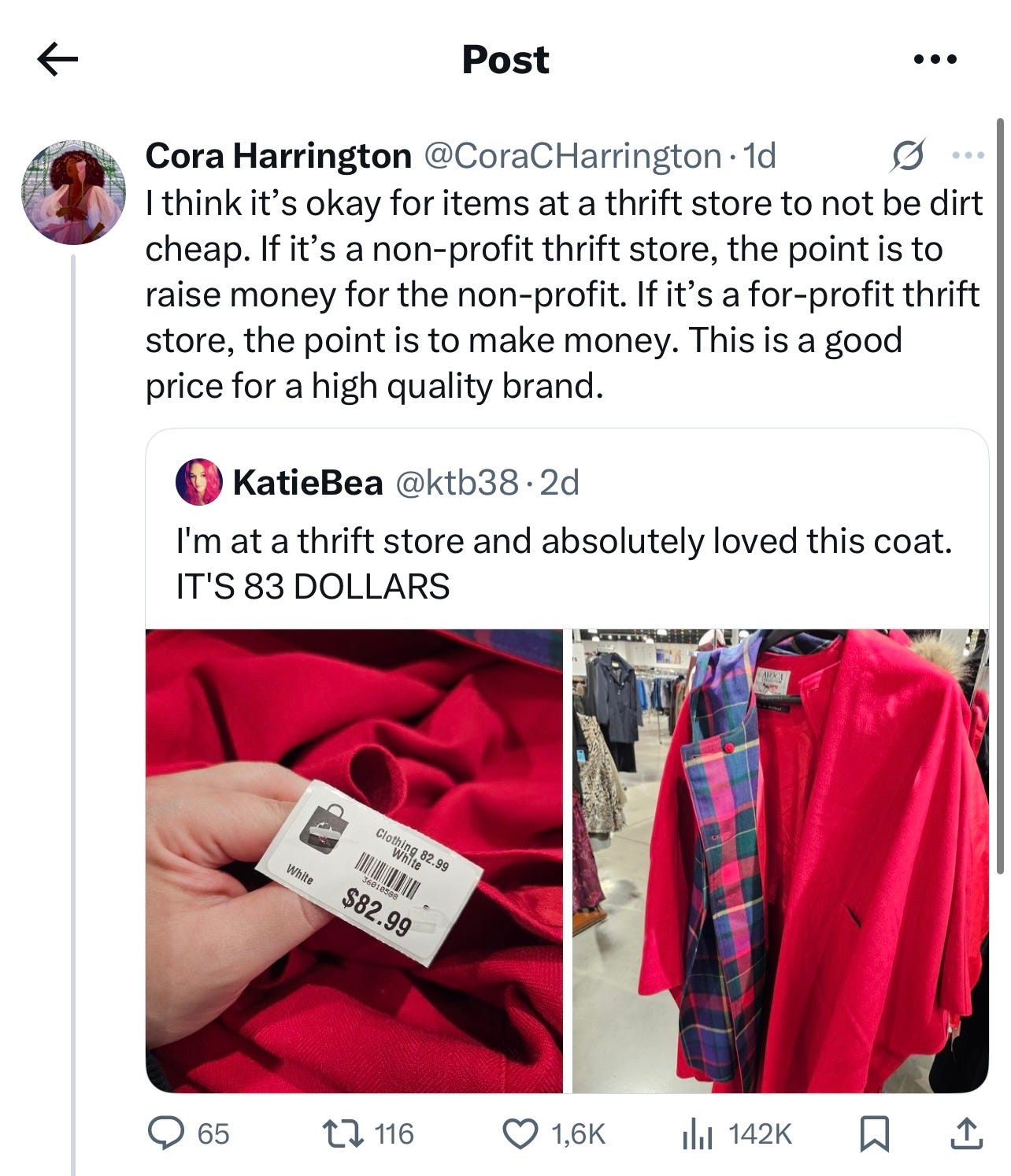Image resolution: width=1011 pixels, height=1176 pixels.
Task: Open the price tag photo thumbnail
Action: 354,861
